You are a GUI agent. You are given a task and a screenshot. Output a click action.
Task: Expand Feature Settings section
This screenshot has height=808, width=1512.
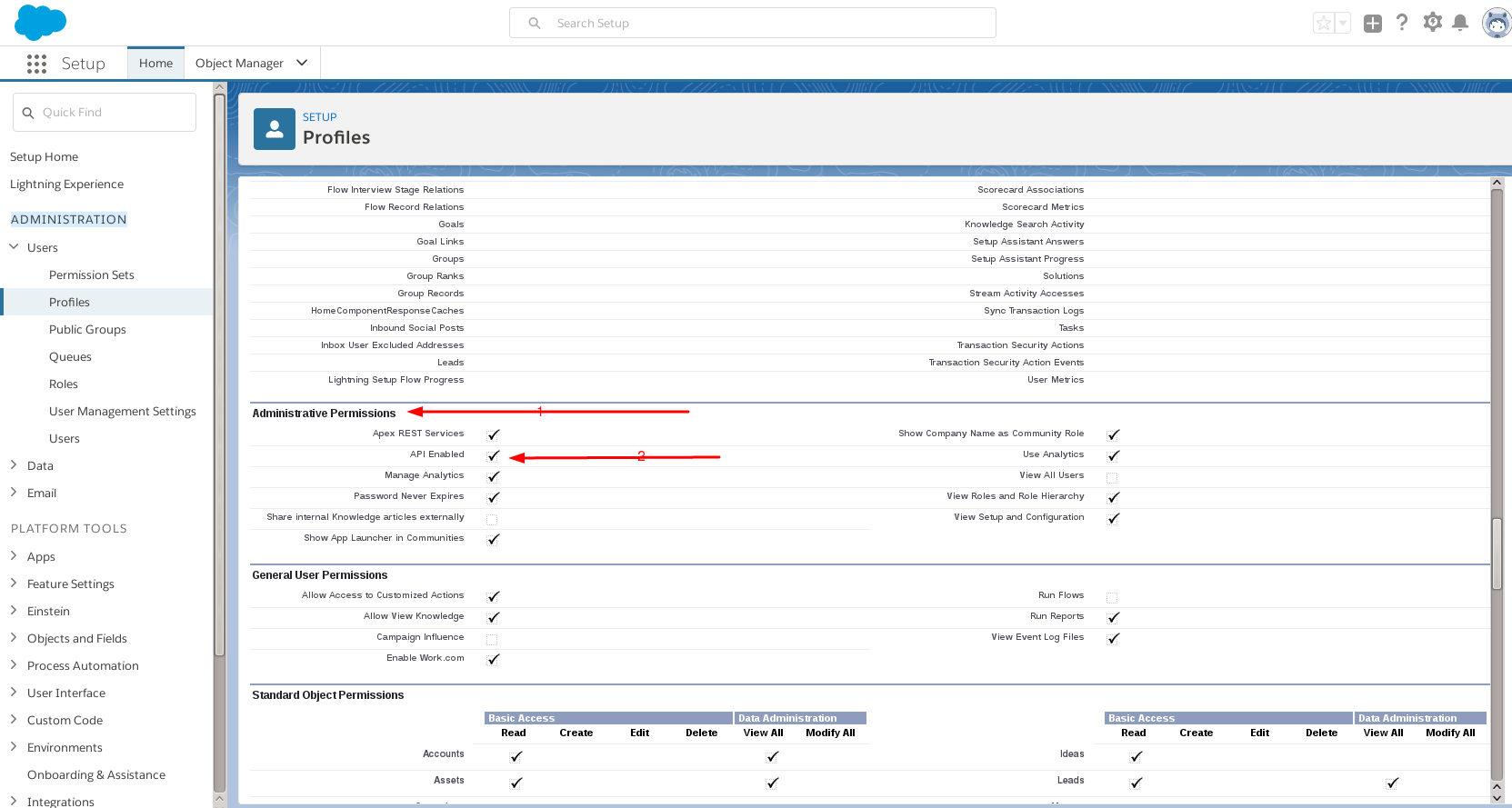(14, 583)
